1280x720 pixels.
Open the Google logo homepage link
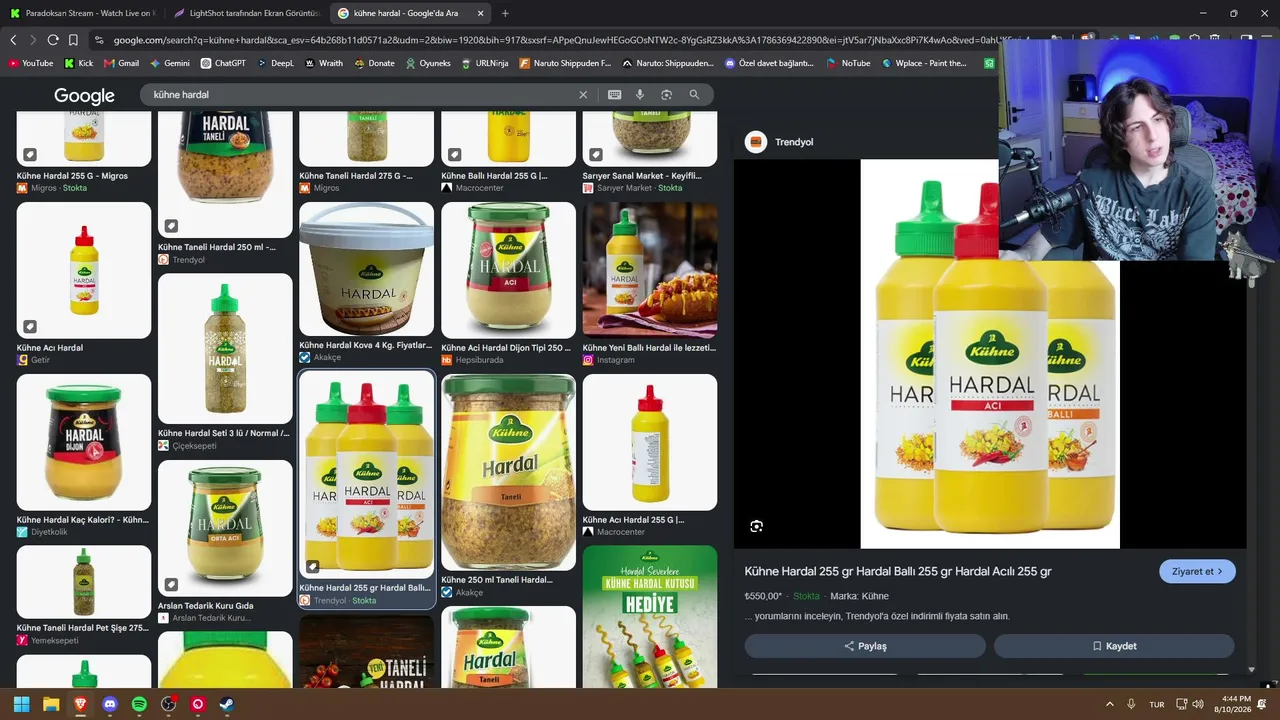(84, 96)
